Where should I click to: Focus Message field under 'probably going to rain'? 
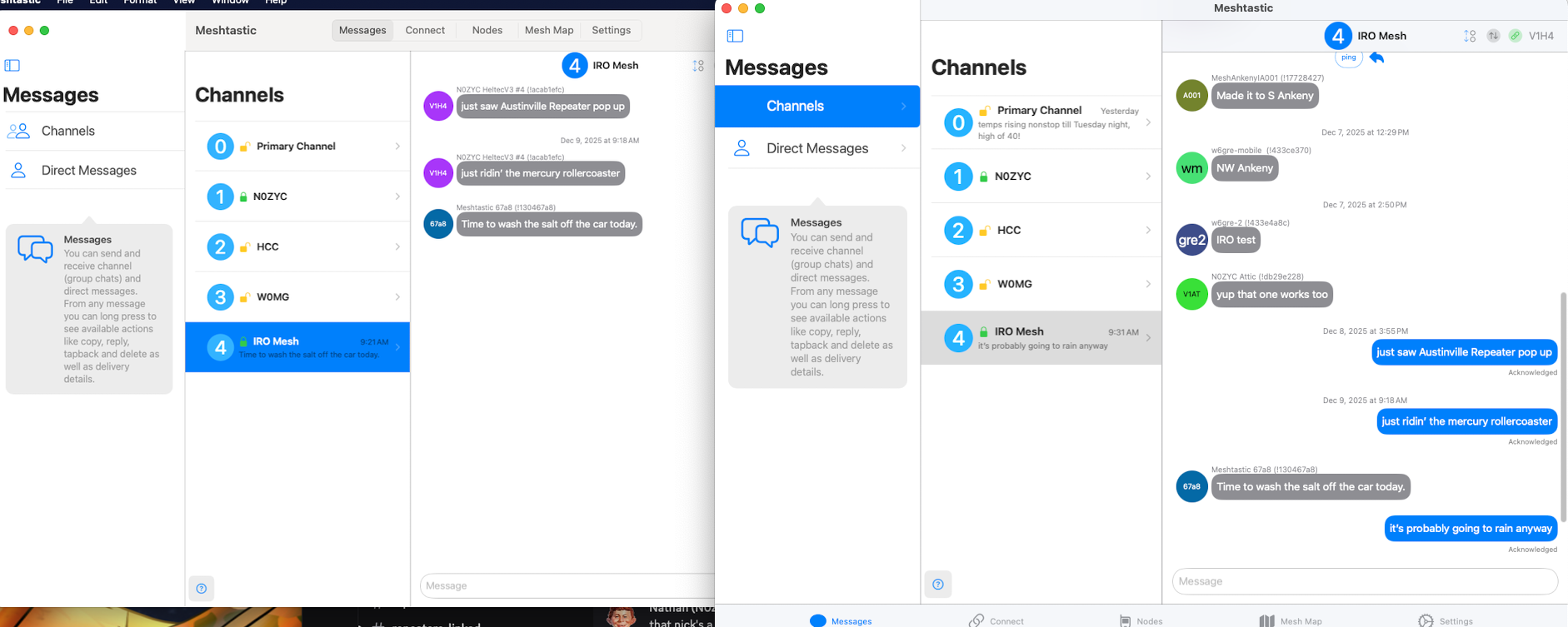[1364, 581]
